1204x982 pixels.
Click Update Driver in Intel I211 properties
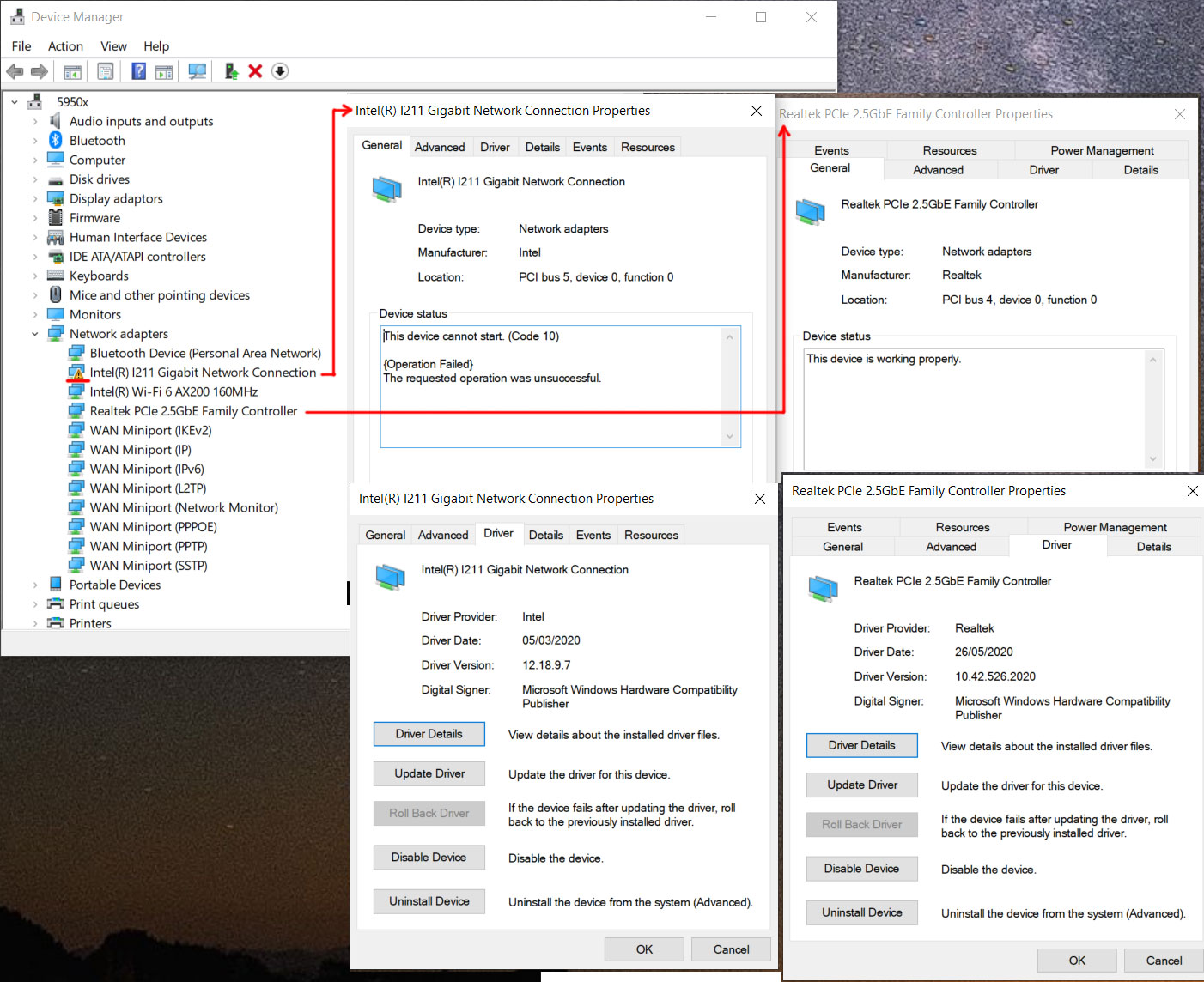point(429,773)
